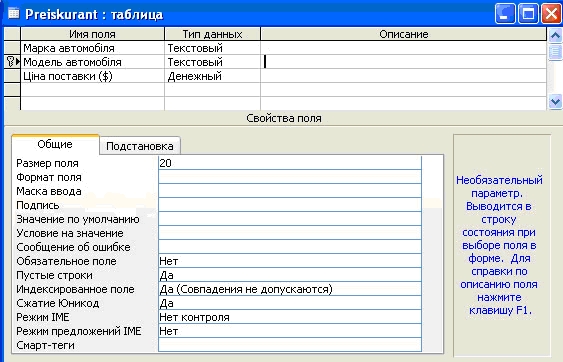The image size is (563, 362).
Task: Open the Индексированное поле value field
Action: [290, 289]
